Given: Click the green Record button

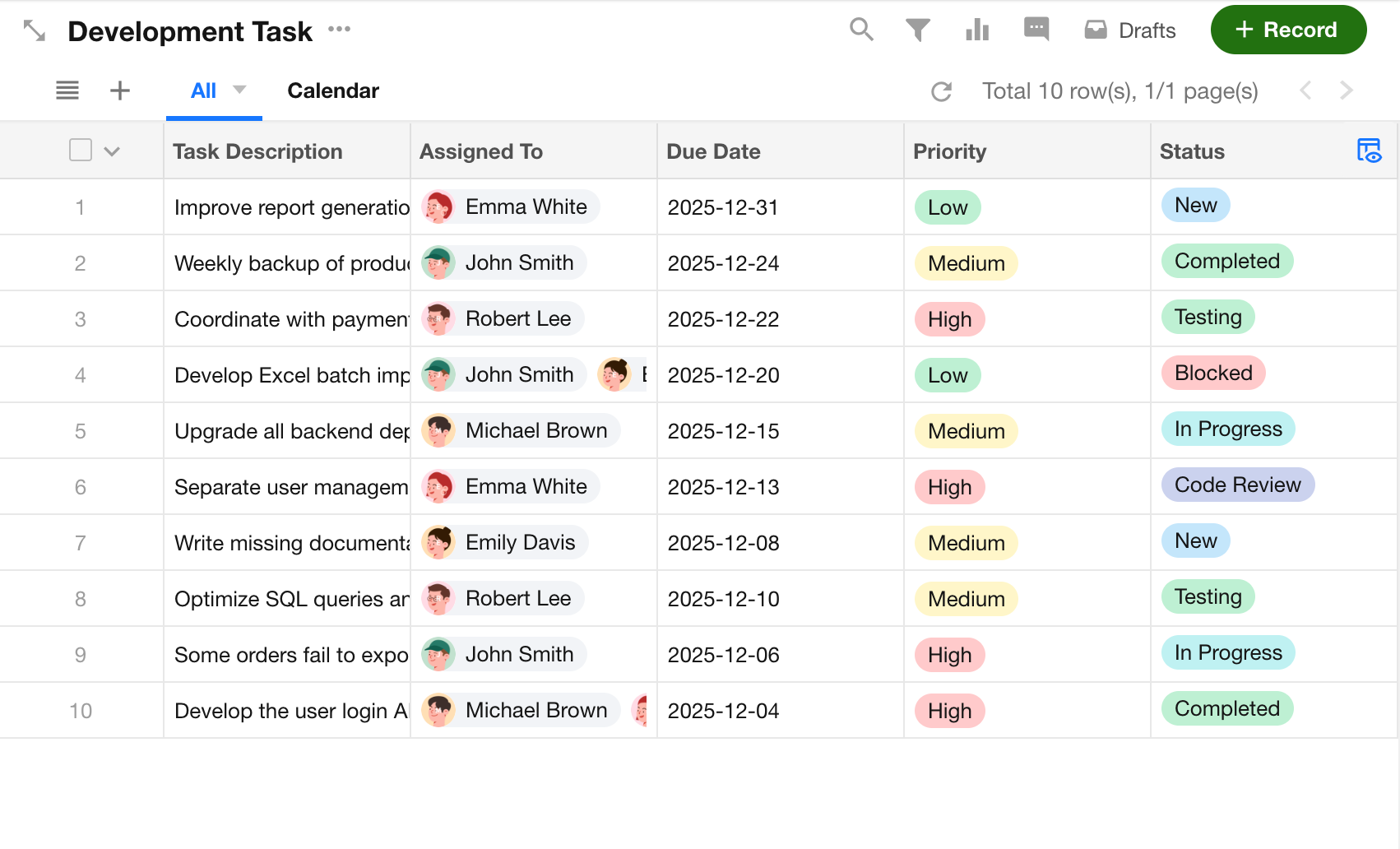Looking at the screenshot, I should pos(1287,30).
